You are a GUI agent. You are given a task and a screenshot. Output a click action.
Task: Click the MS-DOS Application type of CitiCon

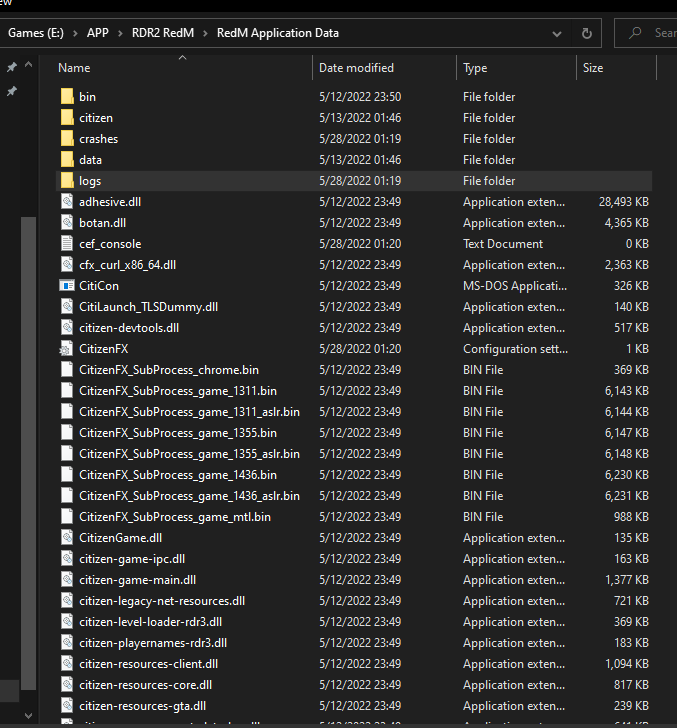514,286
